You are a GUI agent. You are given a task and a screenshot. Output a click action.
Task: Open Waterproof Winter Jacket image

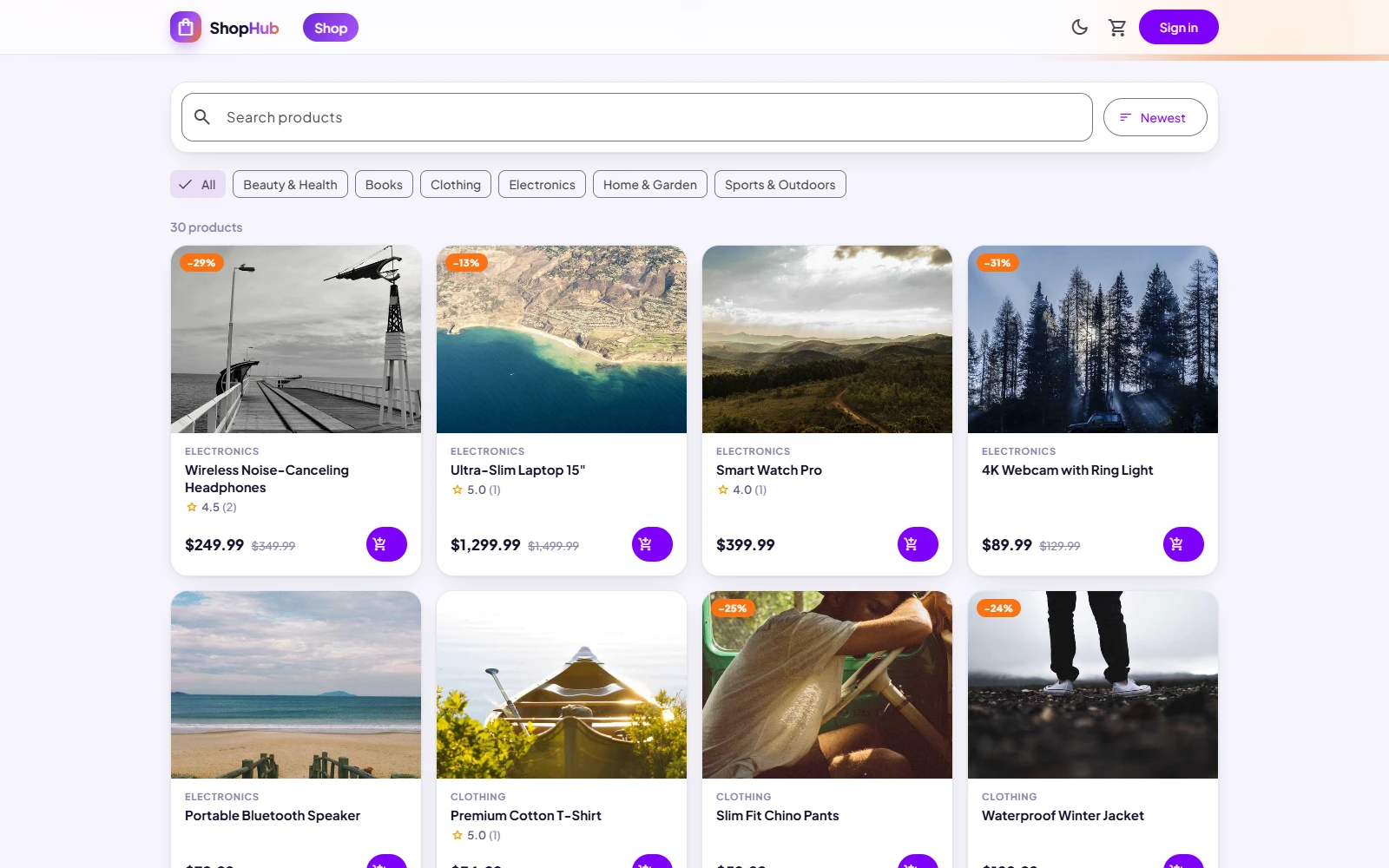pos(1093,685)
